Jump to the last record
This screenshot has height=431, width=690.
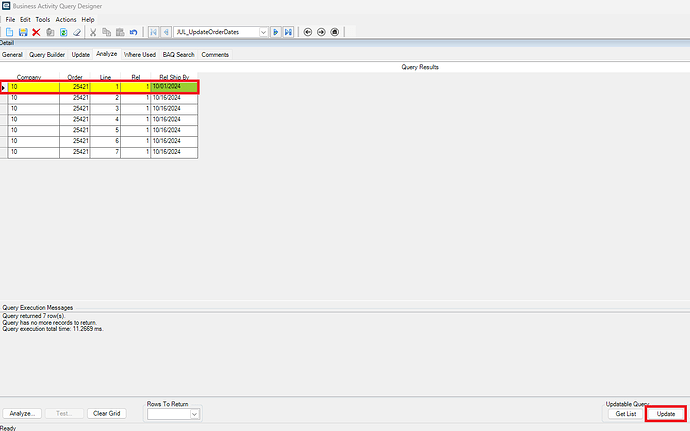click(288, 32)
